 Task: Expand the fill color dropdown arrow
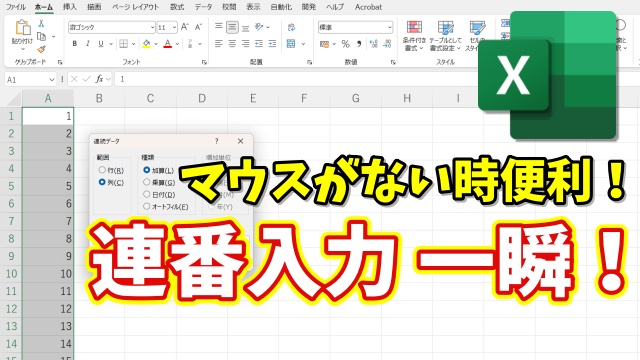click(156, 44)
